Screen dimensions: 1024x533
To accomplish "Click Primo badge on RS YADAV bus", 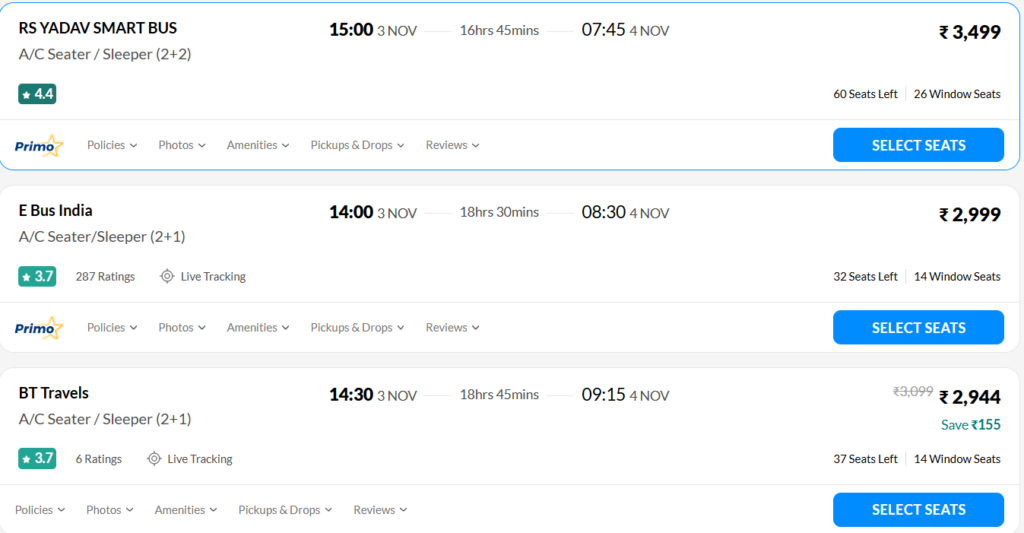I will [x=38, y=146].
